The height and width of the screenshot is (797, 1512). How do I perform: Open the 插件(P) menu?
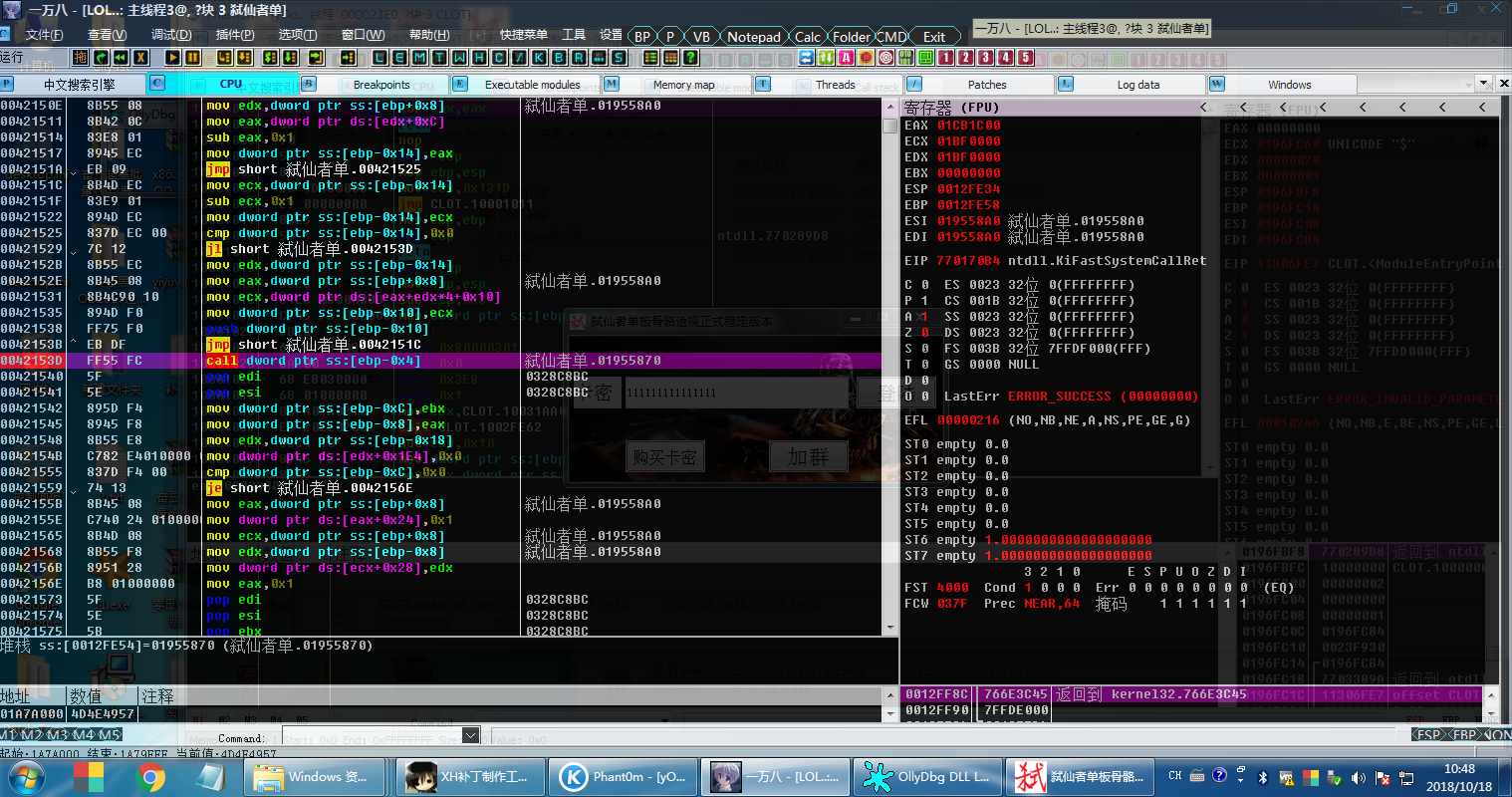[235, 35]
